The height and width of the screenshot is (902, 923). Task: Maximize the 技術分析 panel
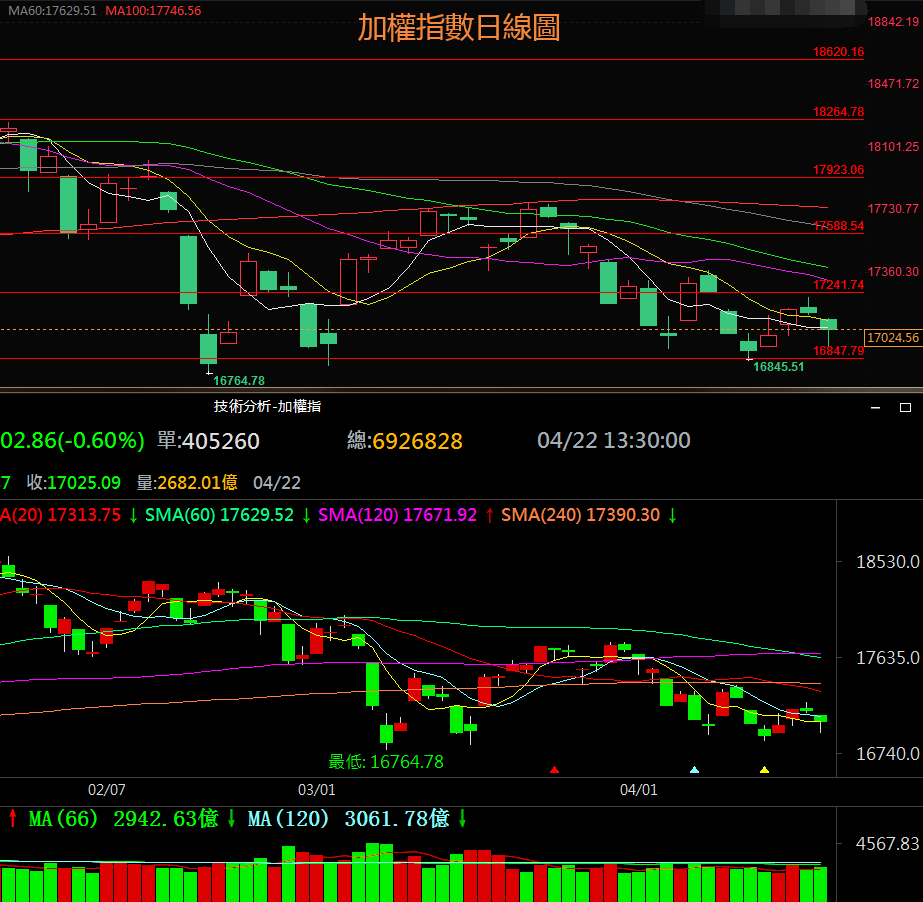(x=906, y=407)
